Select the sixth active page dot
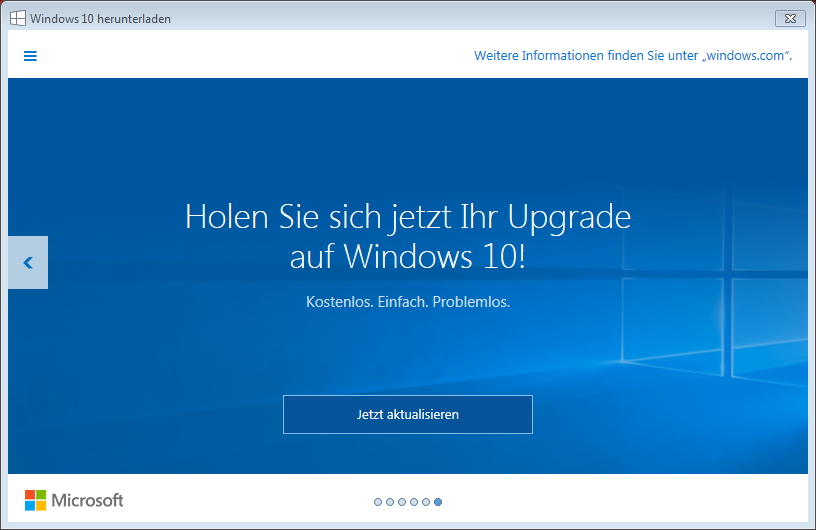Screen dimensions: 816x530 [438, 502]
